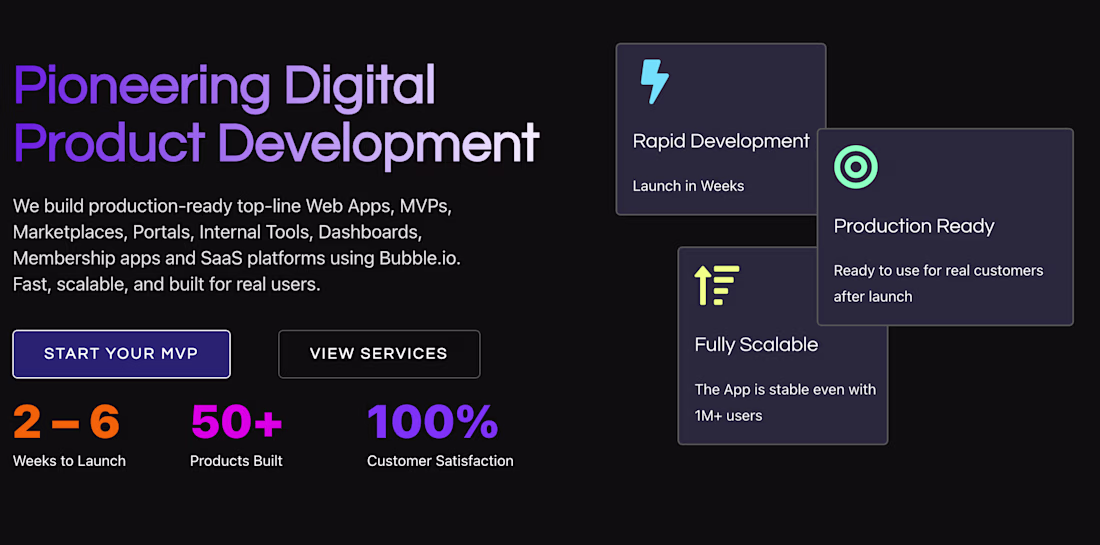The image size is (1100, 545).
Task: Click the magenta 50+ statistic
Action: click(x=236, y=422)
